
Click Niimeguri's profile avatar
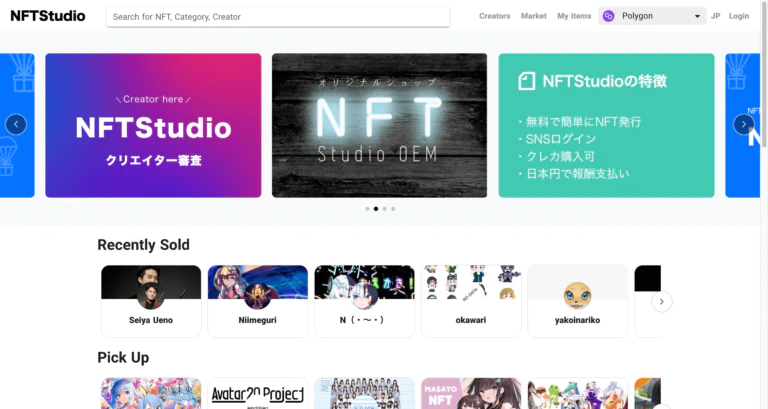pos(258,296)
